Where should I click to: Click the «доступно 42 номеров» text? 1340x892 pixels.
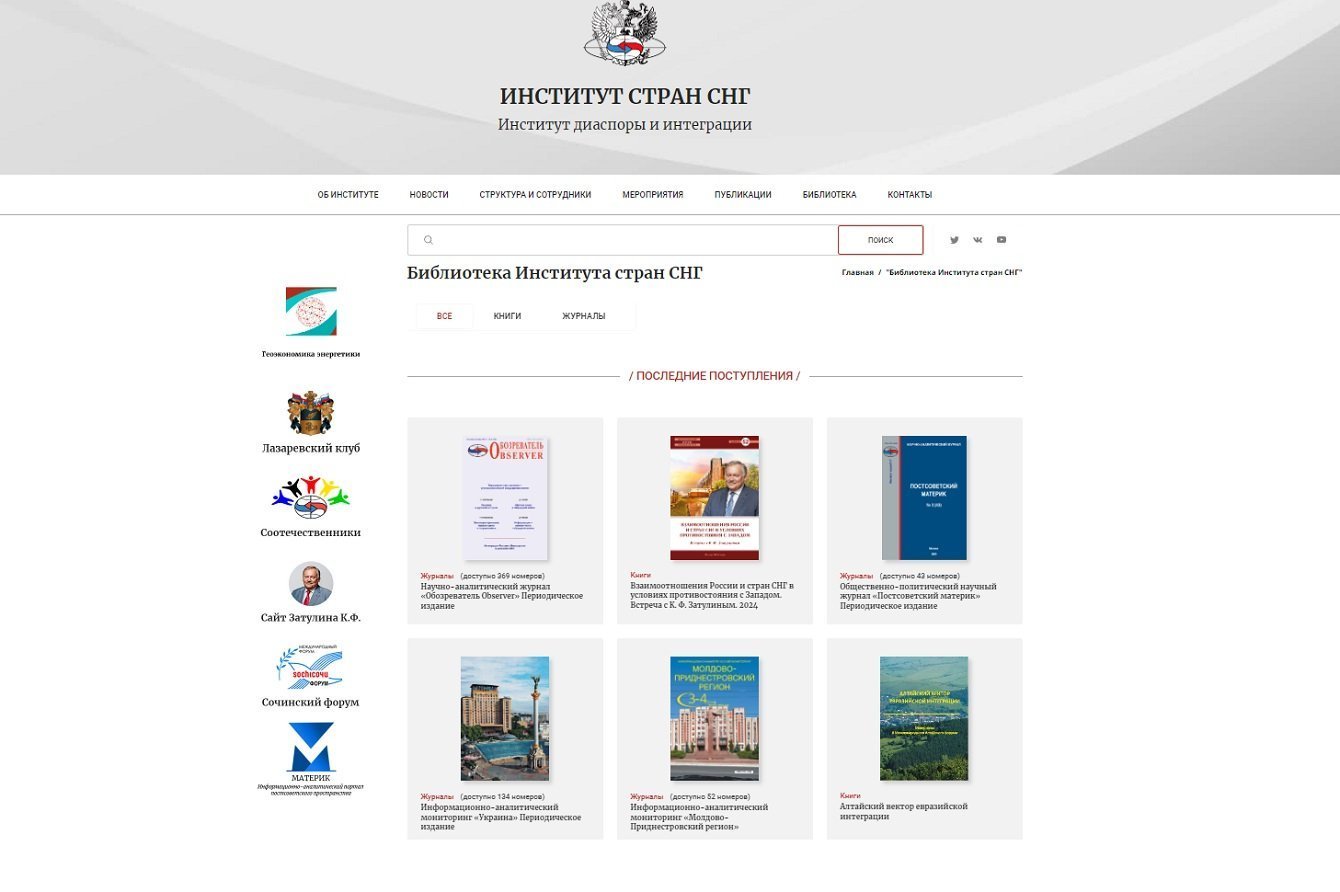pyautogui.click(x=920, y=576)
